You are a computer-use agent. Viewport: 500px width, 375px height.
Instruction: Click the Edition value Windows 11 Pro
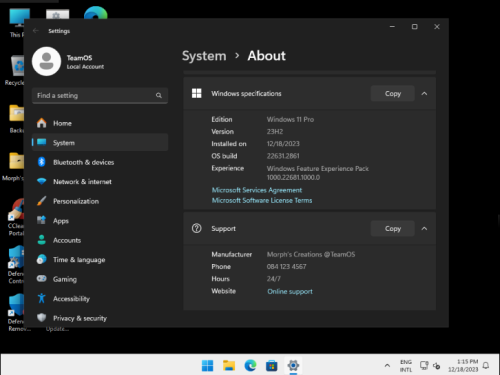[x=290, y=119]
